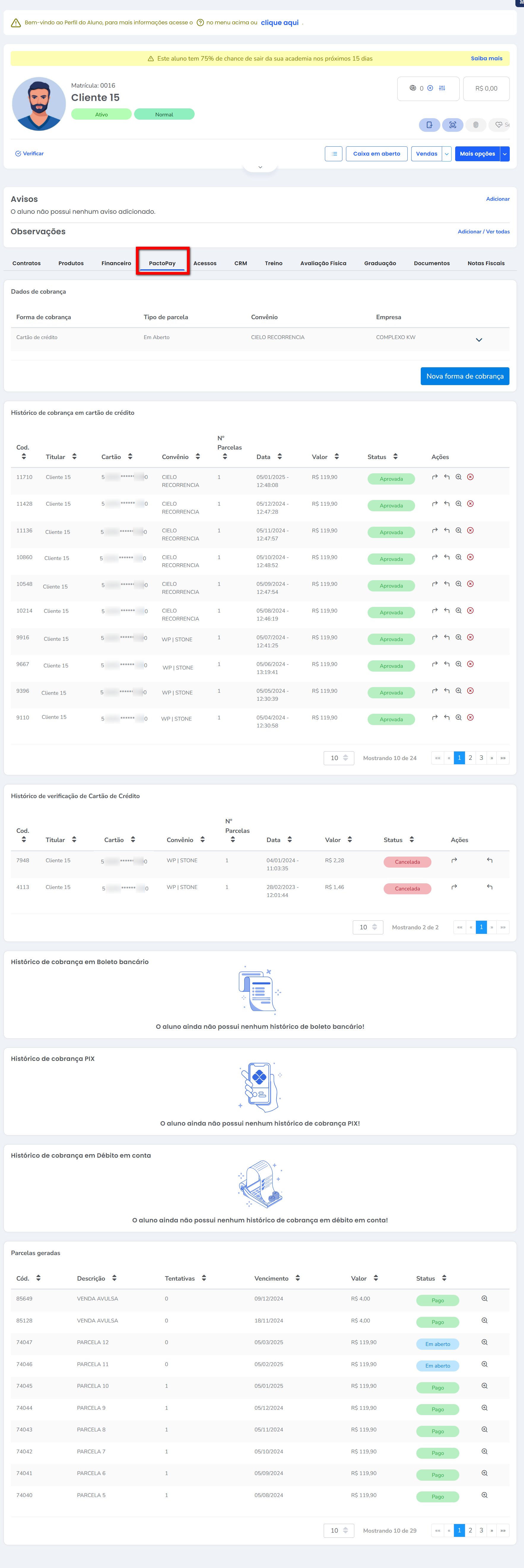524x1568 pixels.
Task: Click the Nova forma de cobrança button
Action: pyautogui.click(x=464, y=376)
